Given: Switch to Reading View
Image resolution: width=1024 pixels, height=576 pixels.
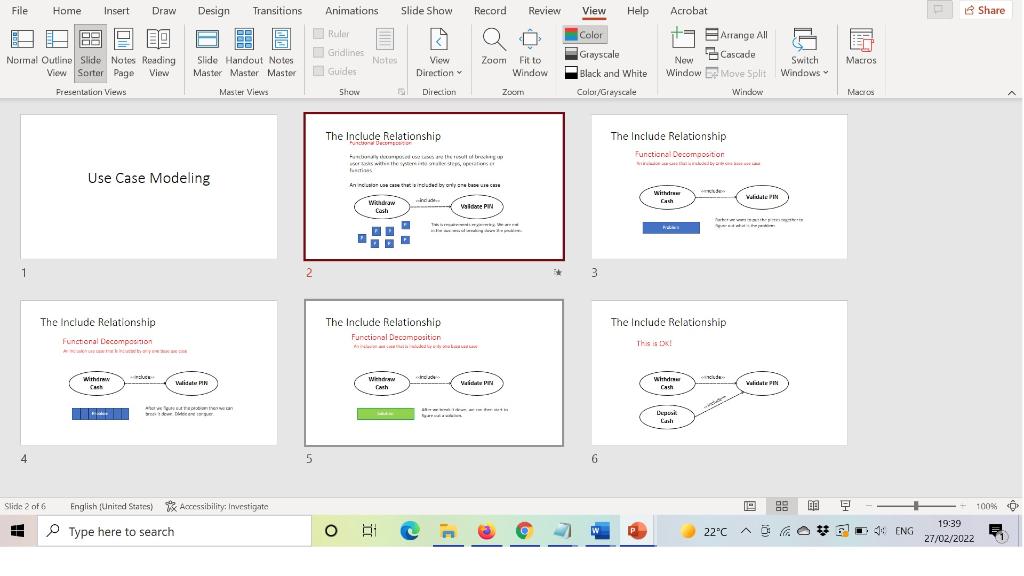Looking at the screenshot, I should 159,53.
